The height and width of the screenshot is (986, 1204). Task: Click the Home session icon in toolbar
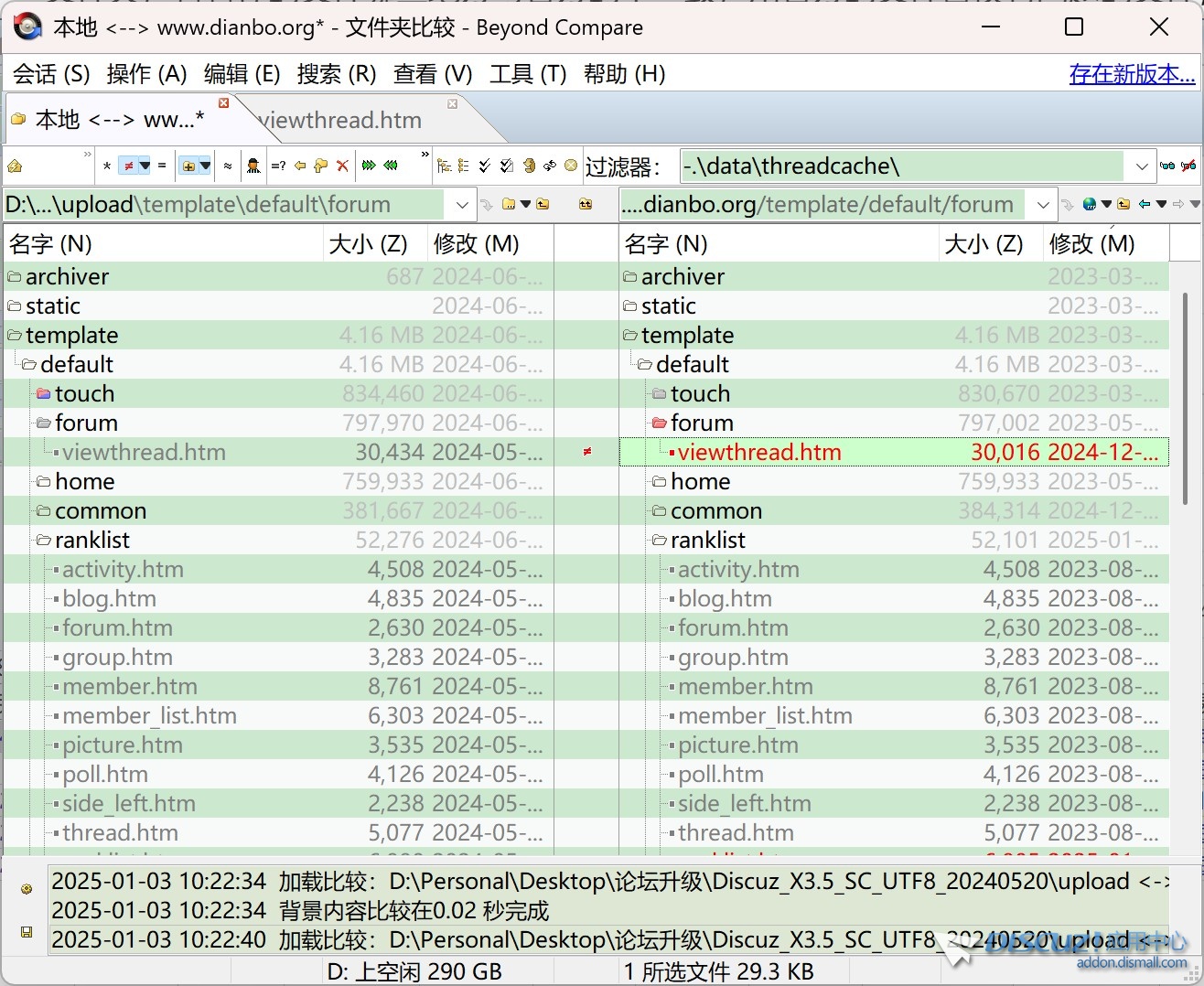(x=15, y=166)
